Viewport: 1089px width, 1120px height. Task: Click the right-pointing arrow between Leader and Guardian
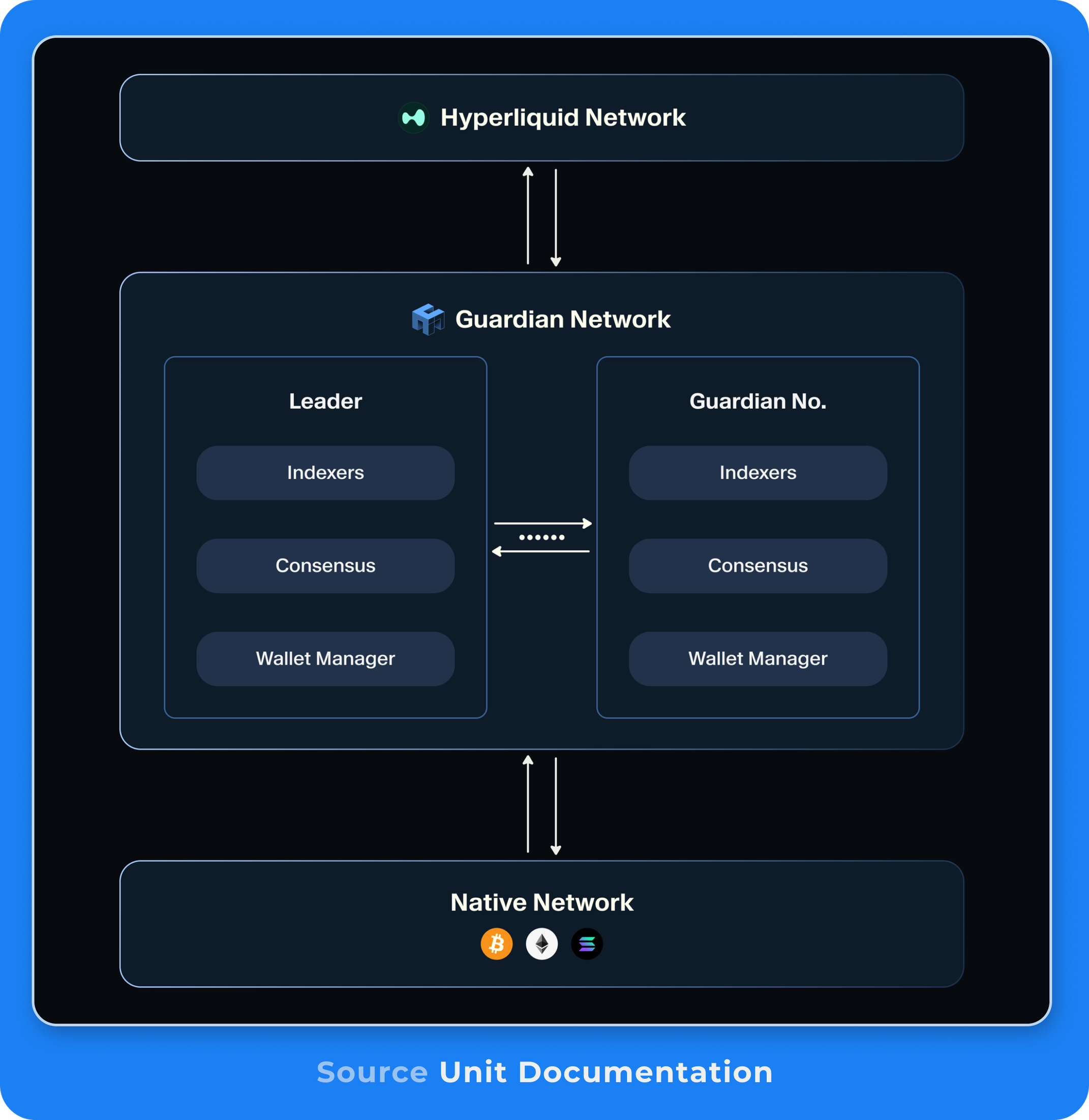coord(542,523)
